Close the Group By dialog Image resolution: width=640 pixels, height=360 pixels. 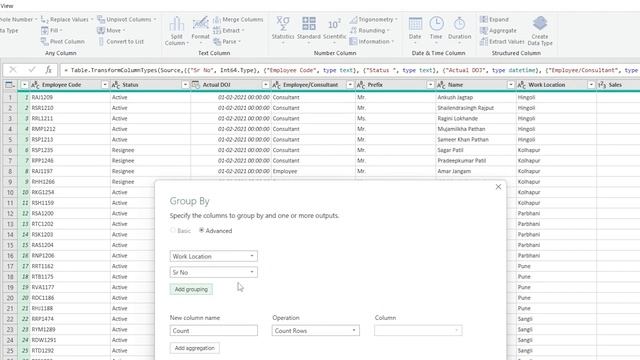(498, 187)
